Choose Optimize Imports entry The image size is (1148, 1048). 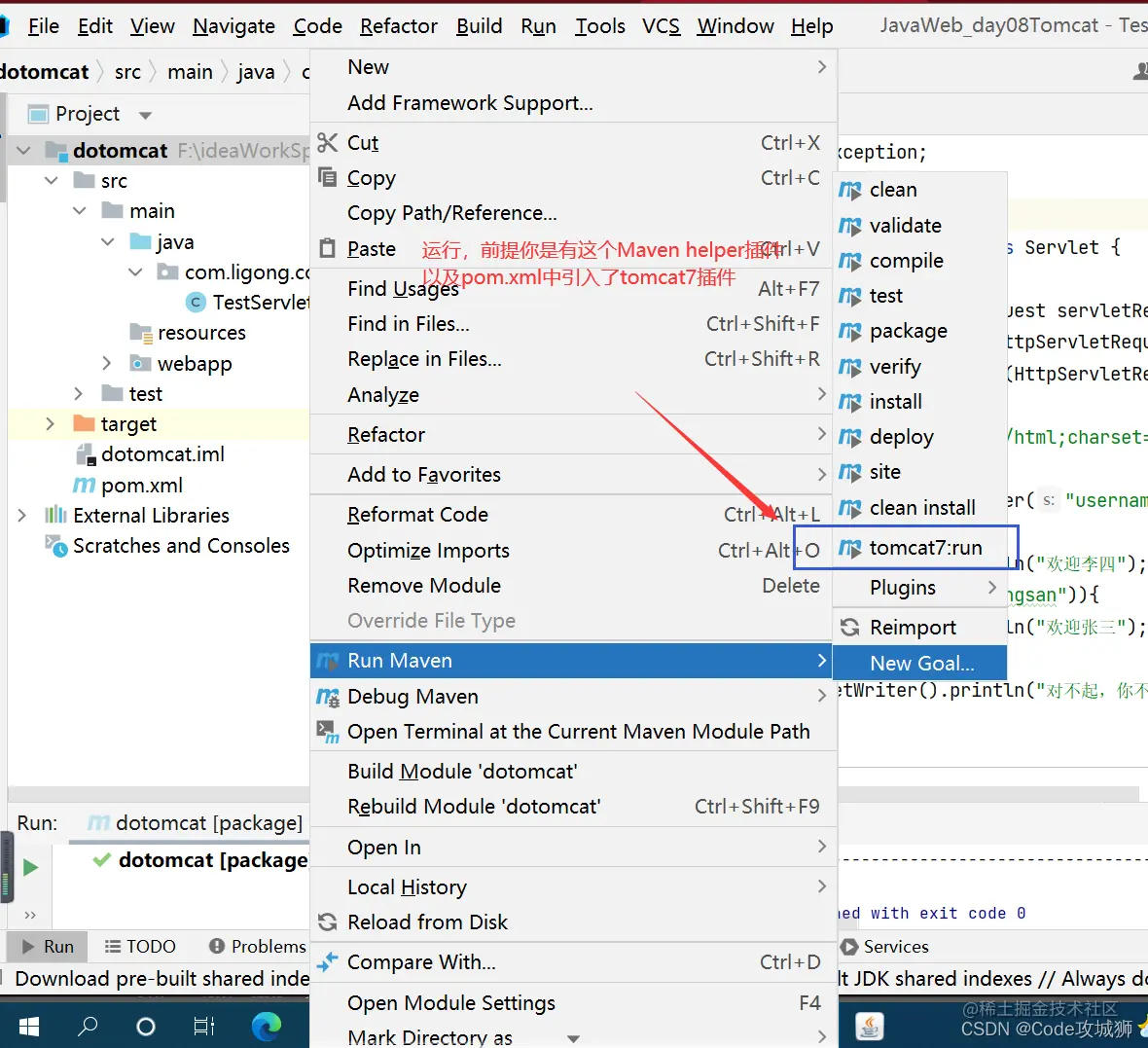[573, 550]
